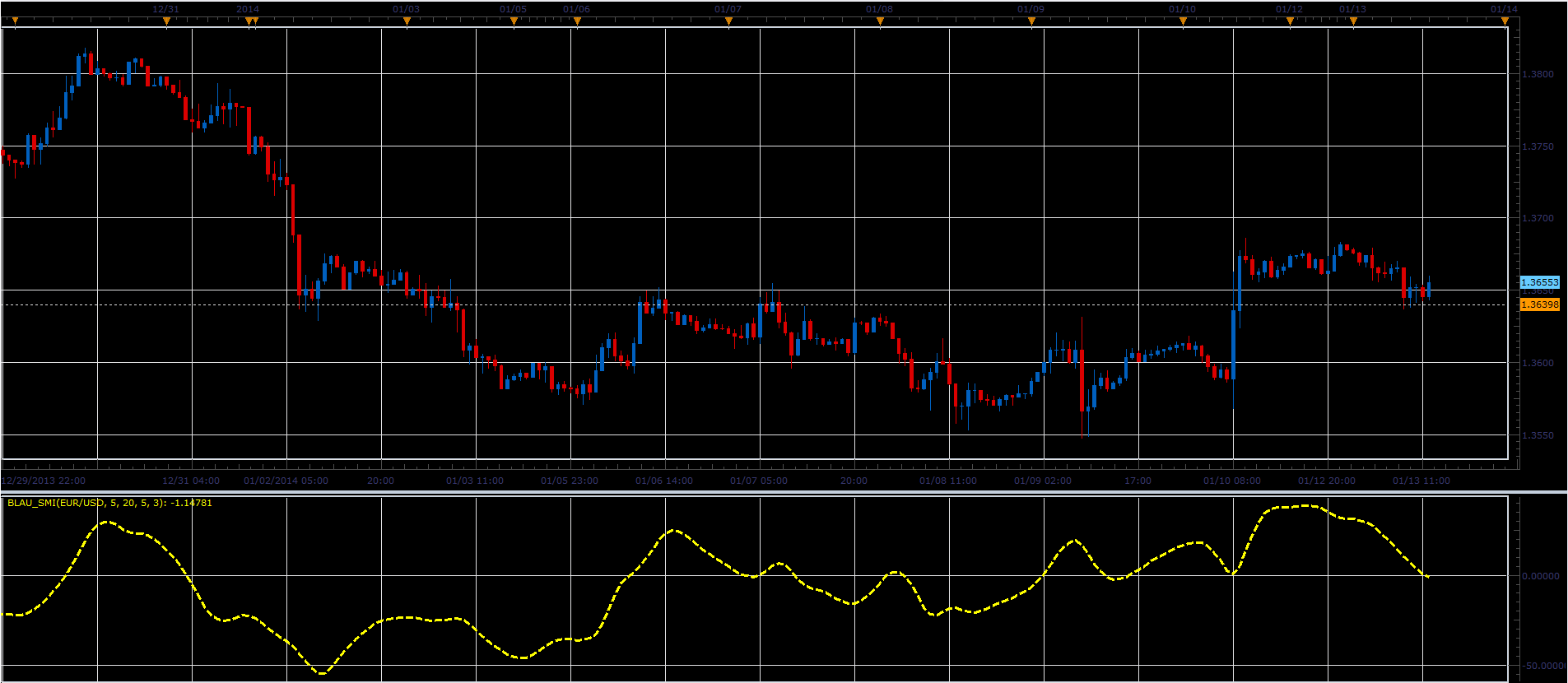Click the 01/13 orange triangle marker
1568x683 pixels.
pyautogui.click(x=1353, y=22)
